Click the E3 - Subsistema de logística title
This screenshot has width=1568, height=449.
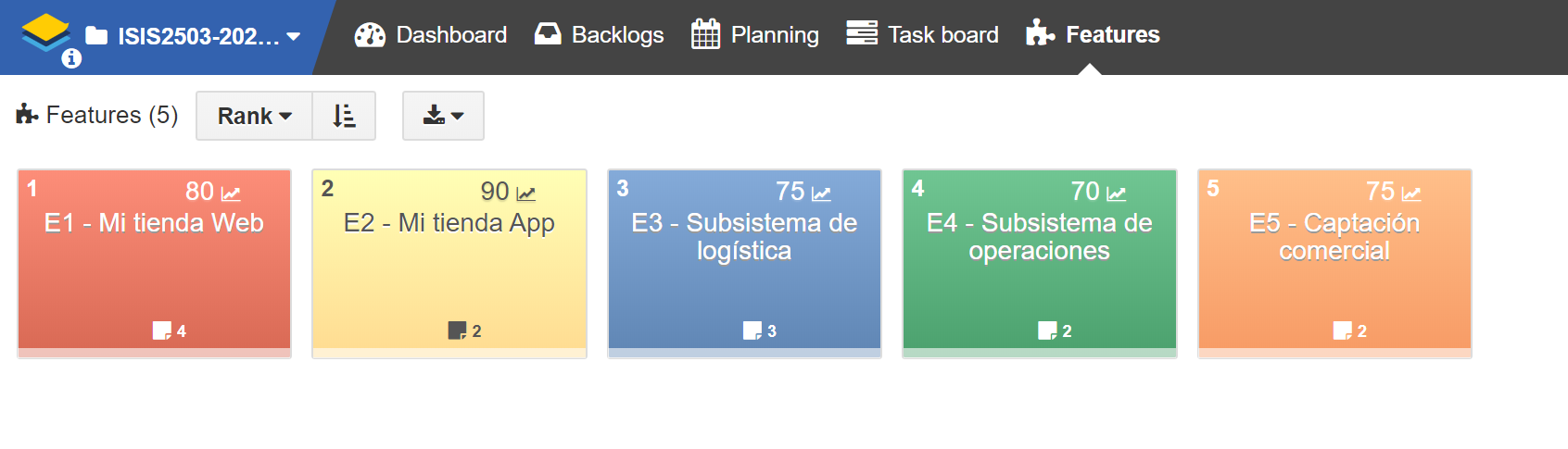pyautogui.click(x=744, y=237)
